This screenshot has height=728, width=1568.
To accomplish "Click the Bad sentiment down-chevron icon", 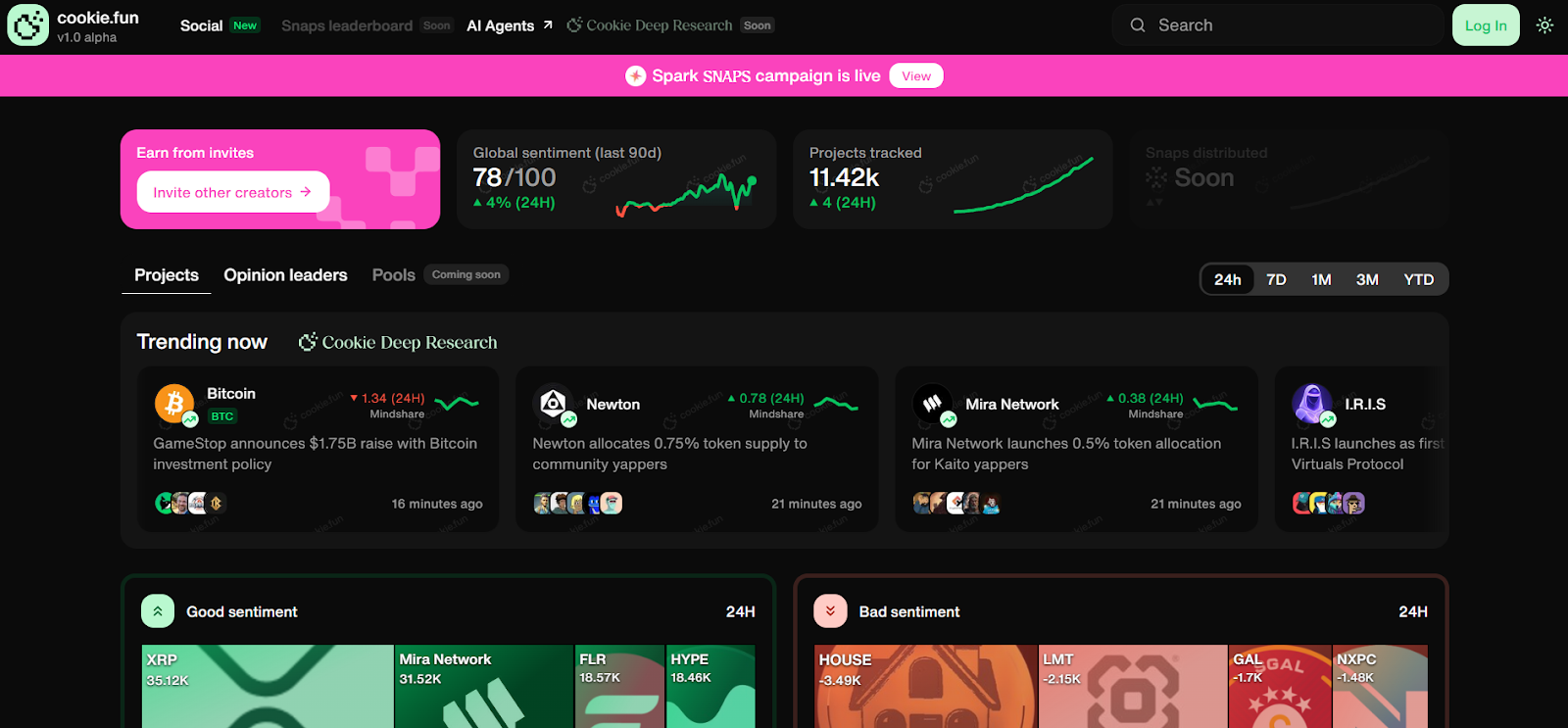I will coord(830,611).
